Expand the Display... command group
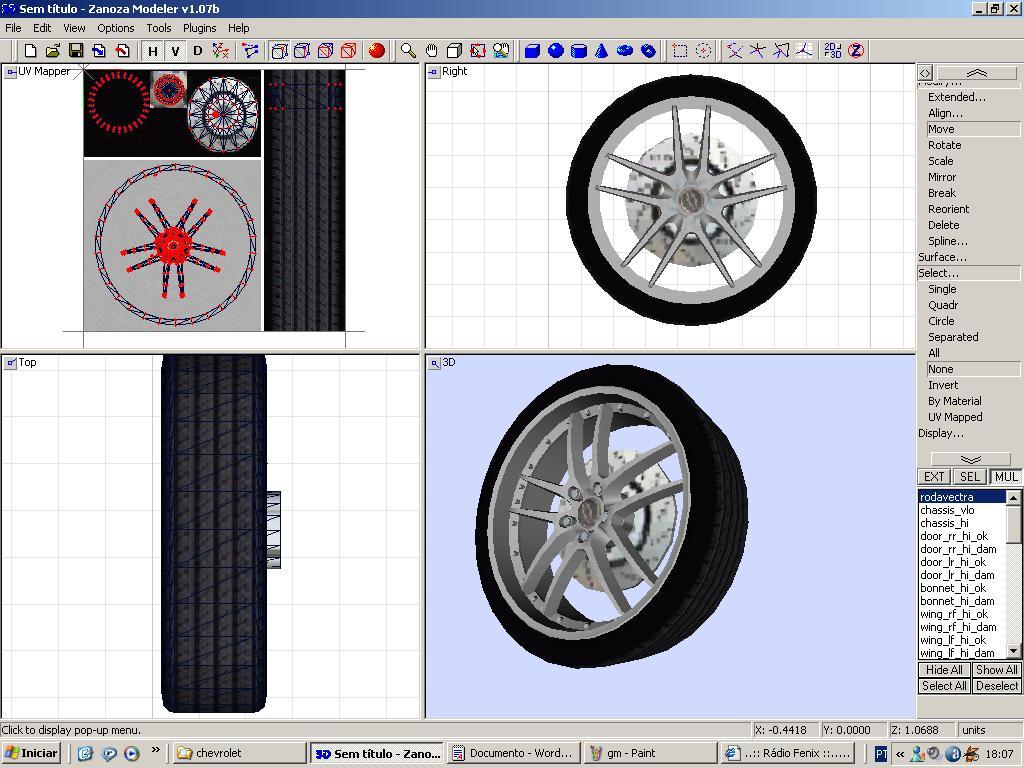1024x768 pixels. click(940, 433)
